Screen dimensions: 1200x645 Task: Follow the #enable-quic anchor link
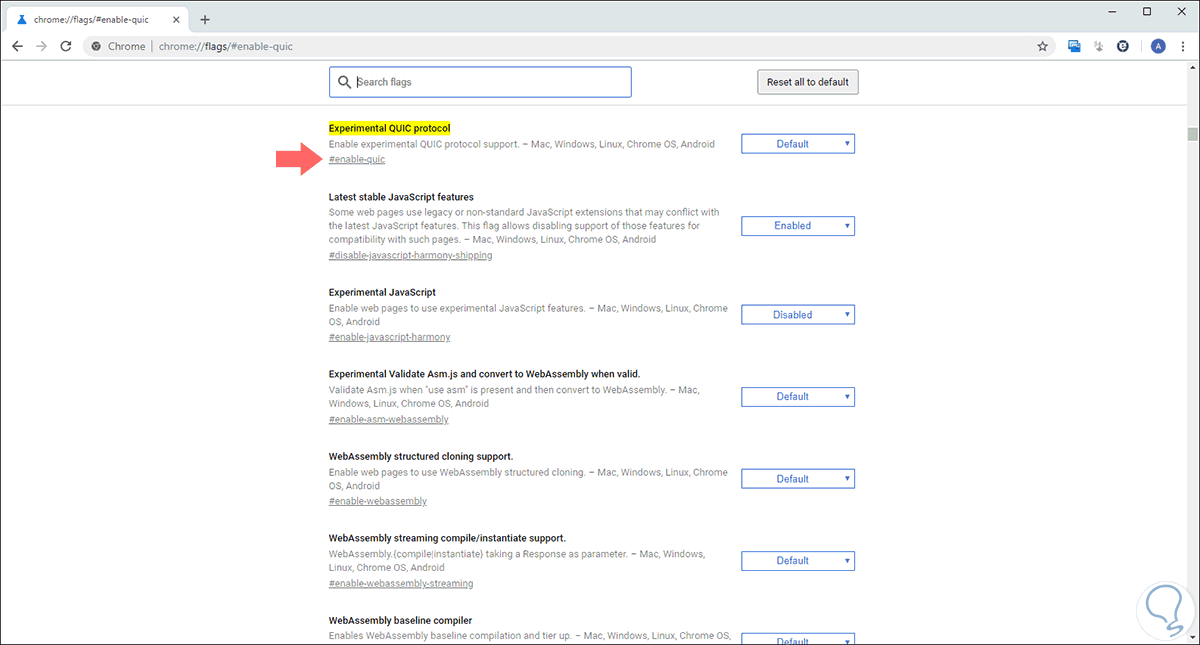point(357,160)
